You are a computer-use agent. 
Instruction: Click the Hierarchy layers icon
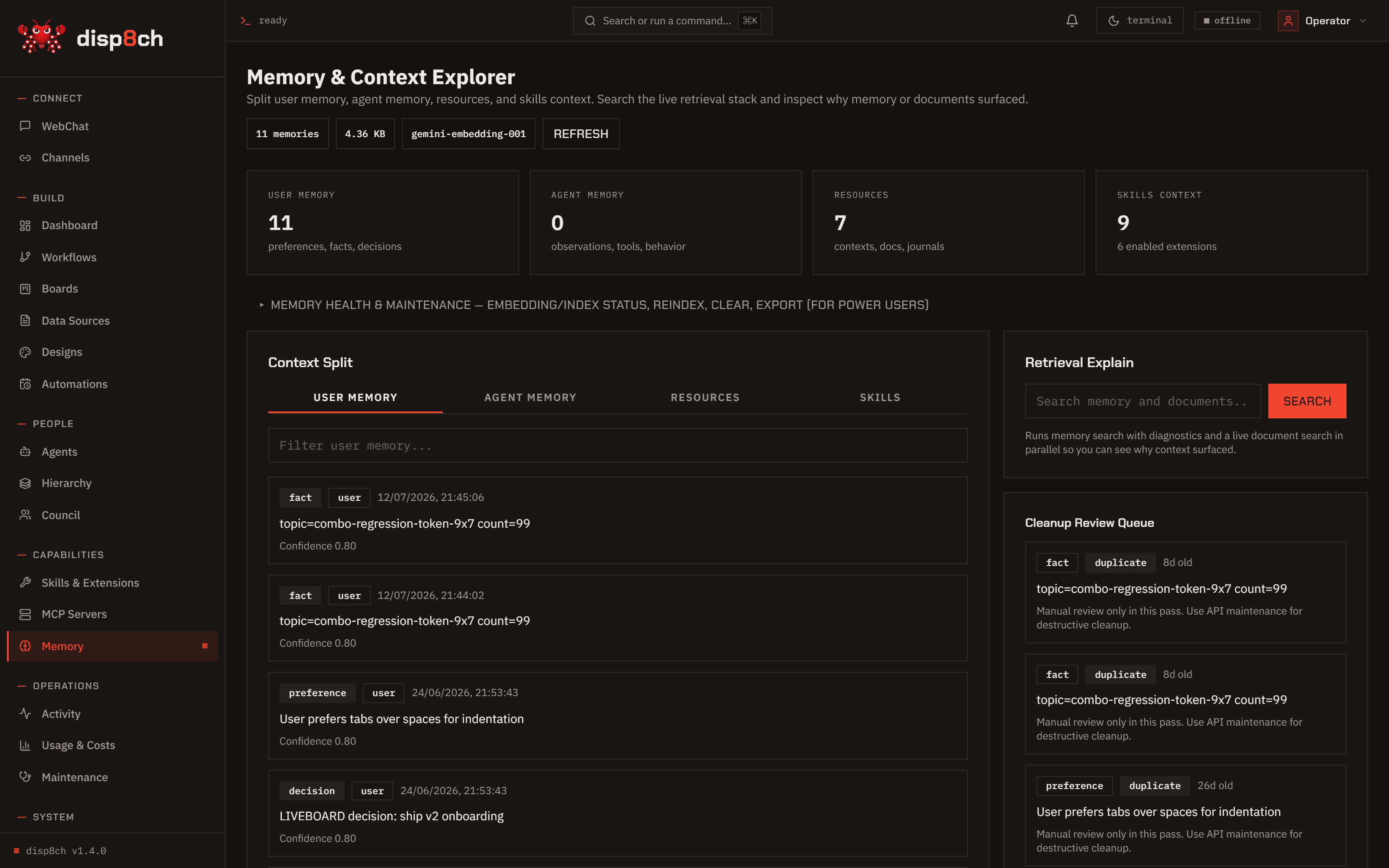click(x=25, y=483)
